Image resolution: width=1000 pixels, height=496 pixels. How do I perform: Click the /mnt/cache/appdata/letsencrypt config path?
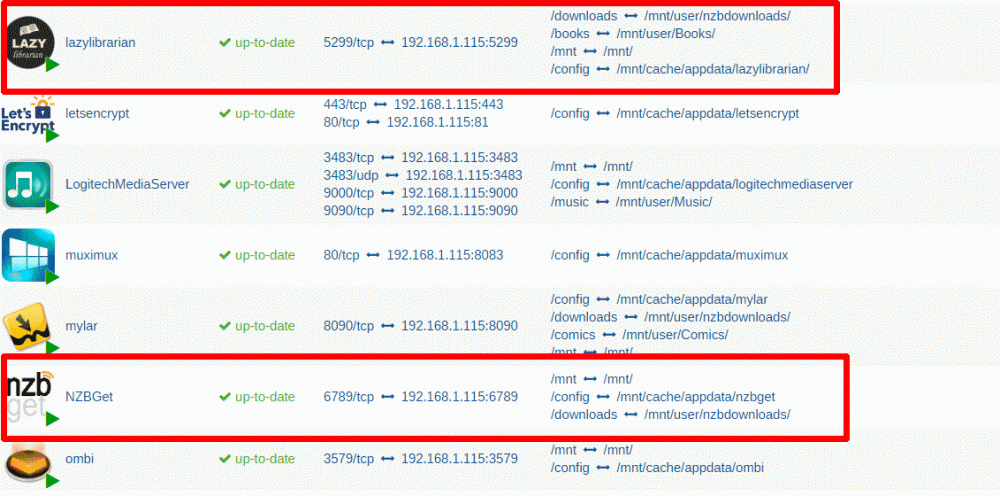708,113
